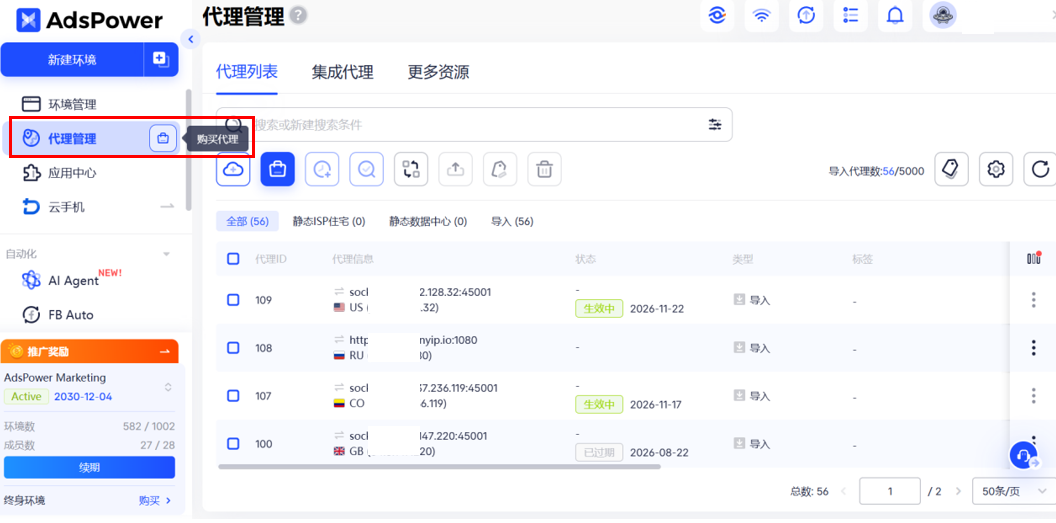Open the search filter settings icon

(x=715, y=125)
